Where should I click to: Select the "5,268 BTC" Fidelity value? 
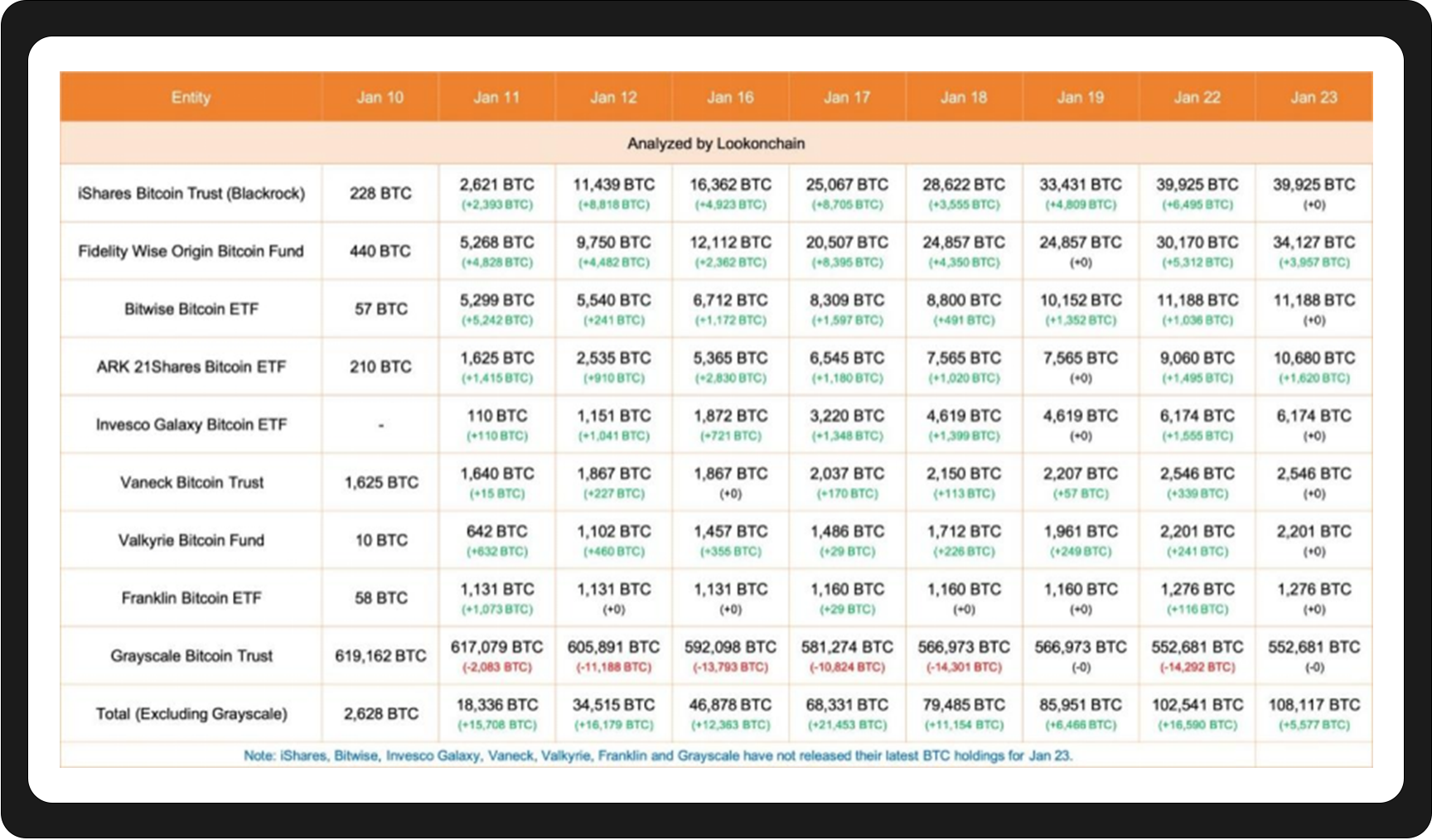pos(497,243)
